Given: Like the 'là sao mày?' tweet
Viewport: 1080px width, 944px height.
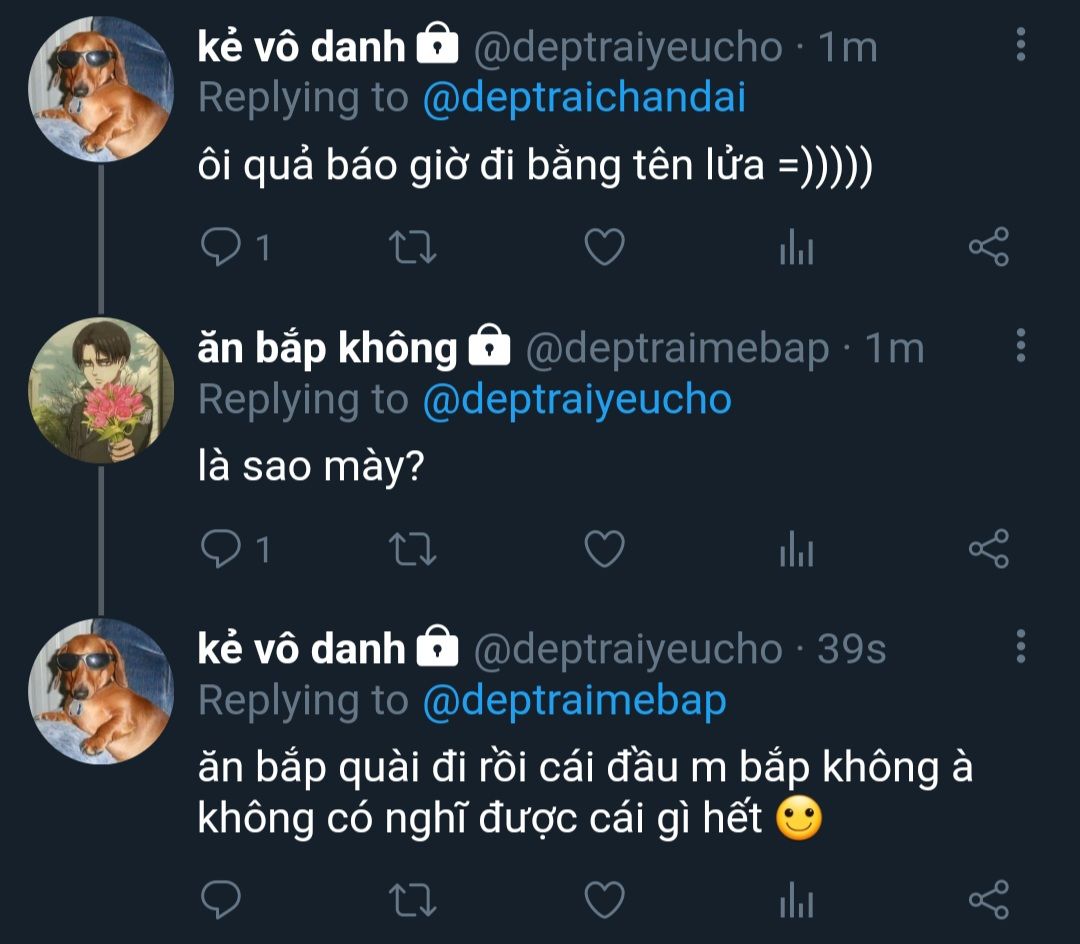Looking at the screenshot, I should pyautogui.click(x=604, y=549).
